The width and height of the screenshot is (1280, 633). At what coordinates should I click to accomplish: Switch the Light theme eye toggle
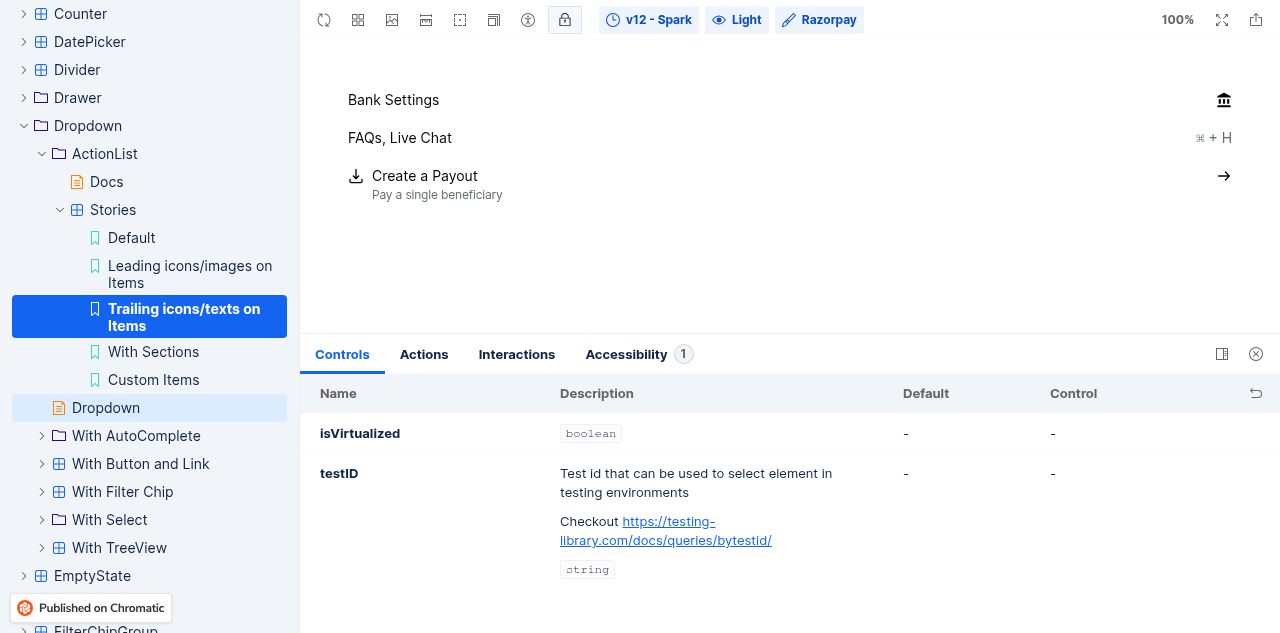(x=737, y=20)
